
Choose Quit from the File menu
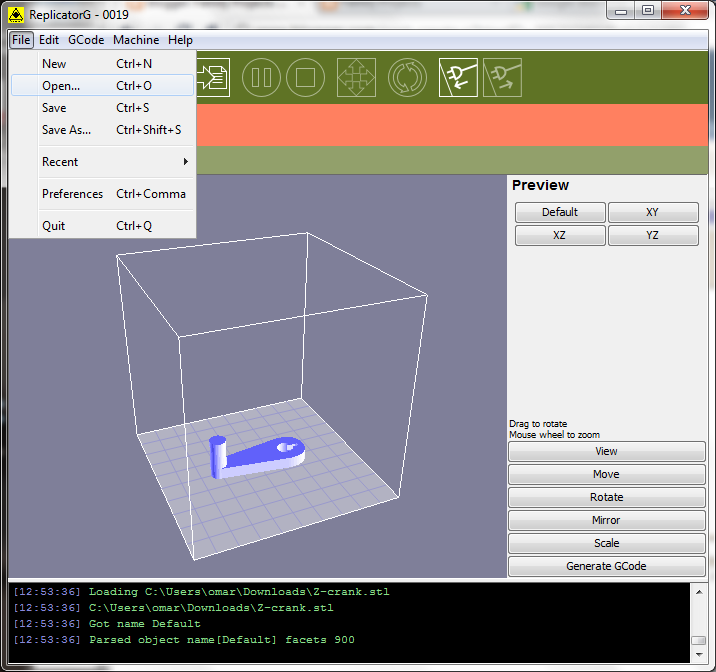point(102,226)
